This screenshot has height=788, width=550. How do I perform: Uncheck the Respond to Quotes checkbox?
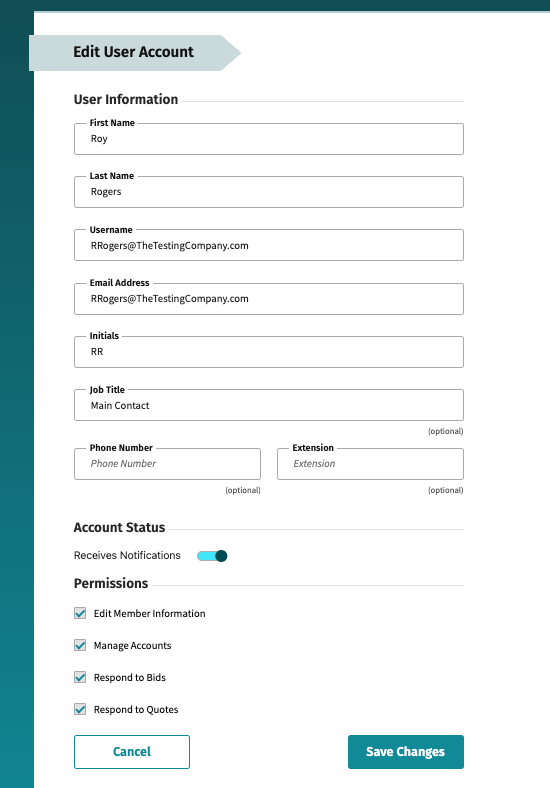(x=80, y=709)
